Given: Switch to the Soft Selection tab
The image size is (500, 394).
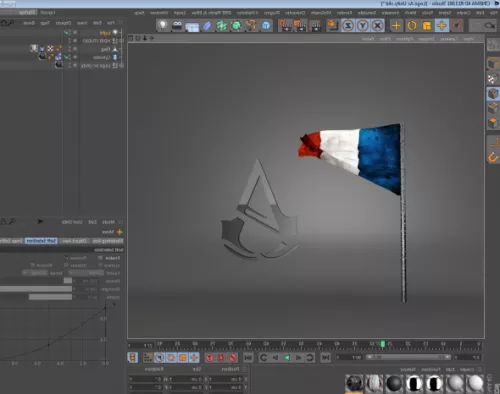Looking at the screenshot, I should point(41,241).
